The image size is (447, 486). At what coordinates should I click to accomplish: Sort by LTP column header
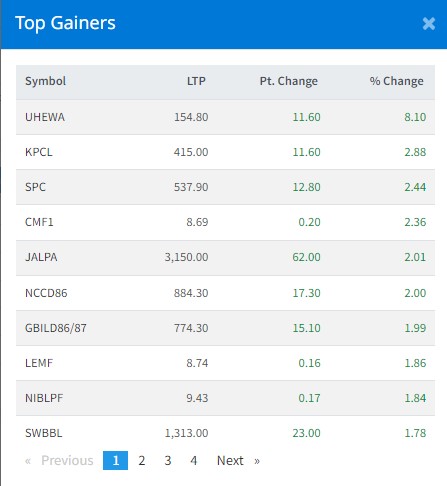[x=196, y=81]
